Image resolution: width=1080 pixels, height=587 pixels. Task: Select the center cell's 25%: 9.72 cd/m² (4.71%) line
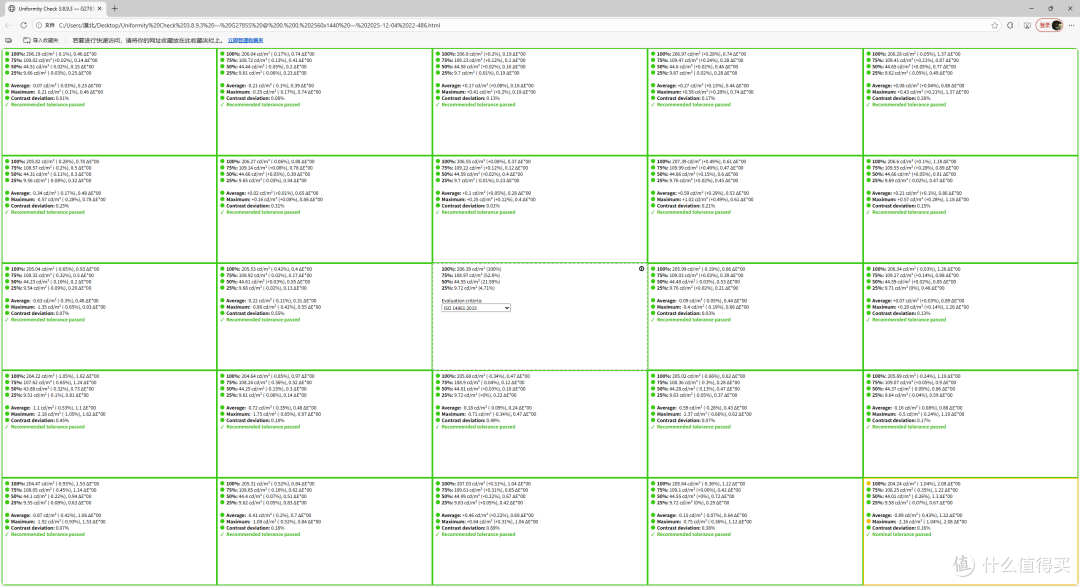470,288
